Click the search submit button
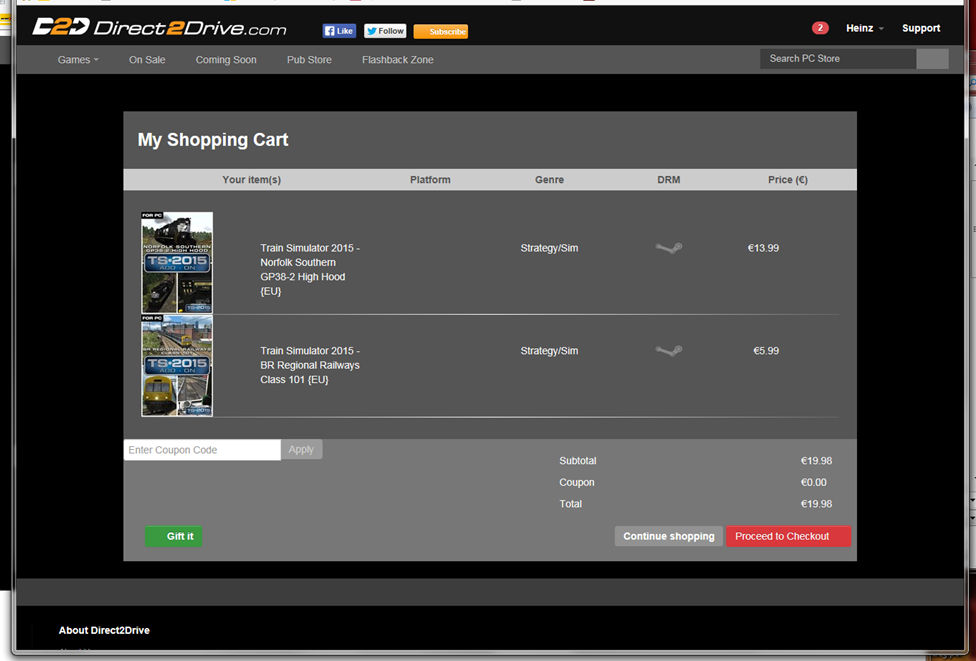Screen dimensions: 976x661 tap(932, 59)
